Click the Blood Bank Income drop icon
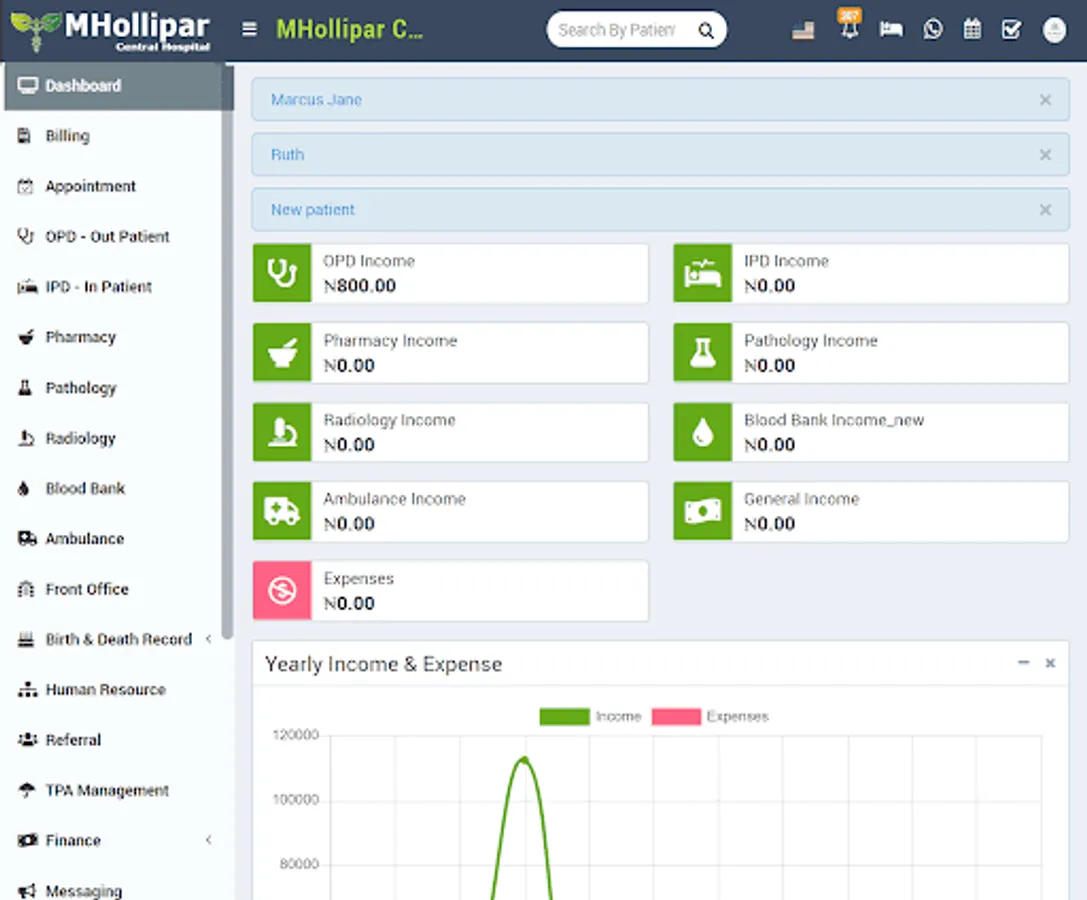Image resolution: width=1087 pixels, height=900 pixels. (x=702, y=432)
